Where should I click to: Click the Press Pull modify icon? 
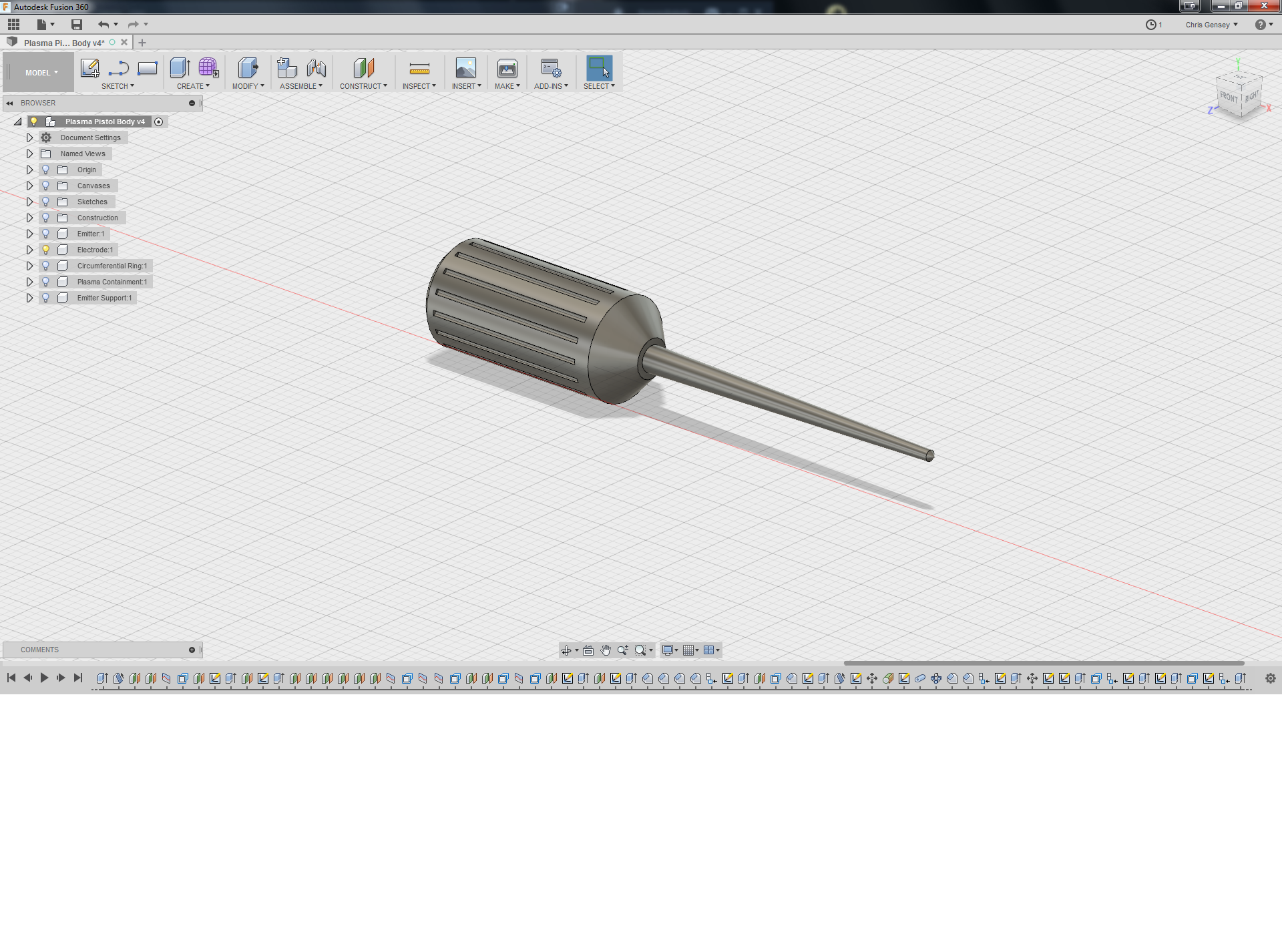pyautogui.click(x=248, y=68)
